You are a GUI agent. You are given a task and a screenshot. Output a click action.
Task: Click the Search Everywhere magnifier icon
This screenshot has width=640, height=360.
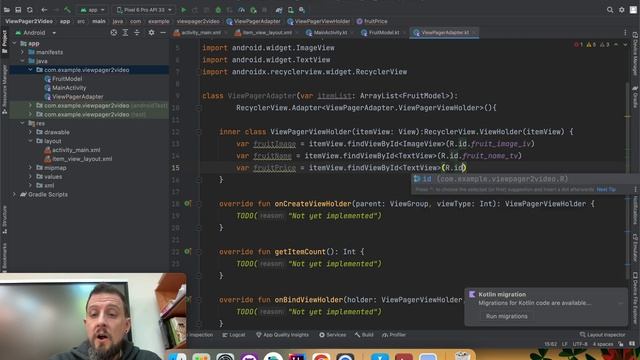point(610,10)
